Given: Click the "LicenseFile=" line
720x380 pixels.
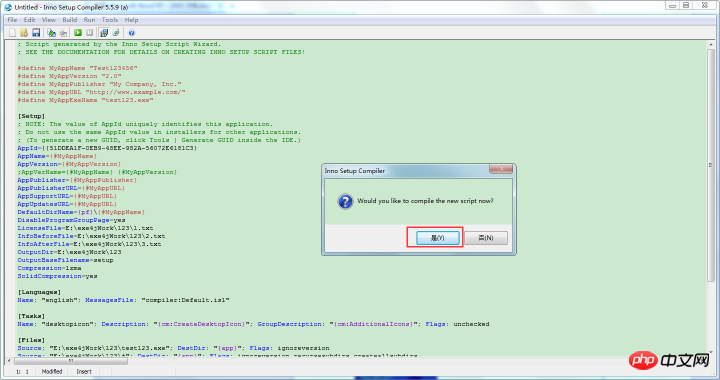Looking at the screenshot, I should (x=85, y=228).
